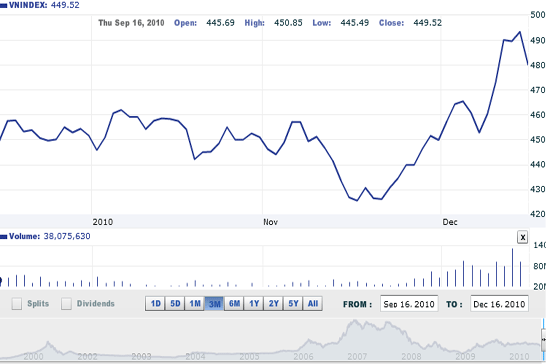Click the Volume legend color marker
Image resolution: width=550 pixels, height=364 pixels.
(4, 237)
